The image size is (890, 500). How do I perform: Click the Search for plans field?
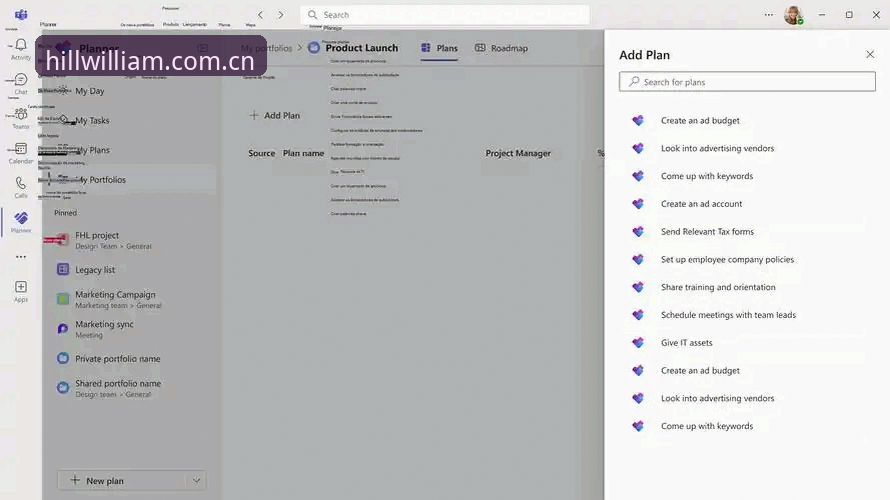pos(747,82)
